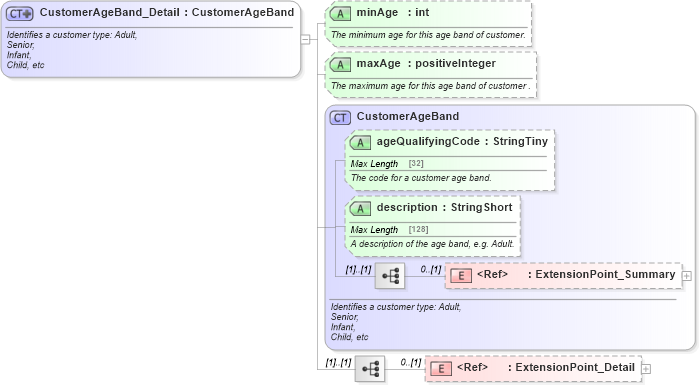Click the A icon beside minAge
Viewport: 699px width, 386px height.
point(340,14)
